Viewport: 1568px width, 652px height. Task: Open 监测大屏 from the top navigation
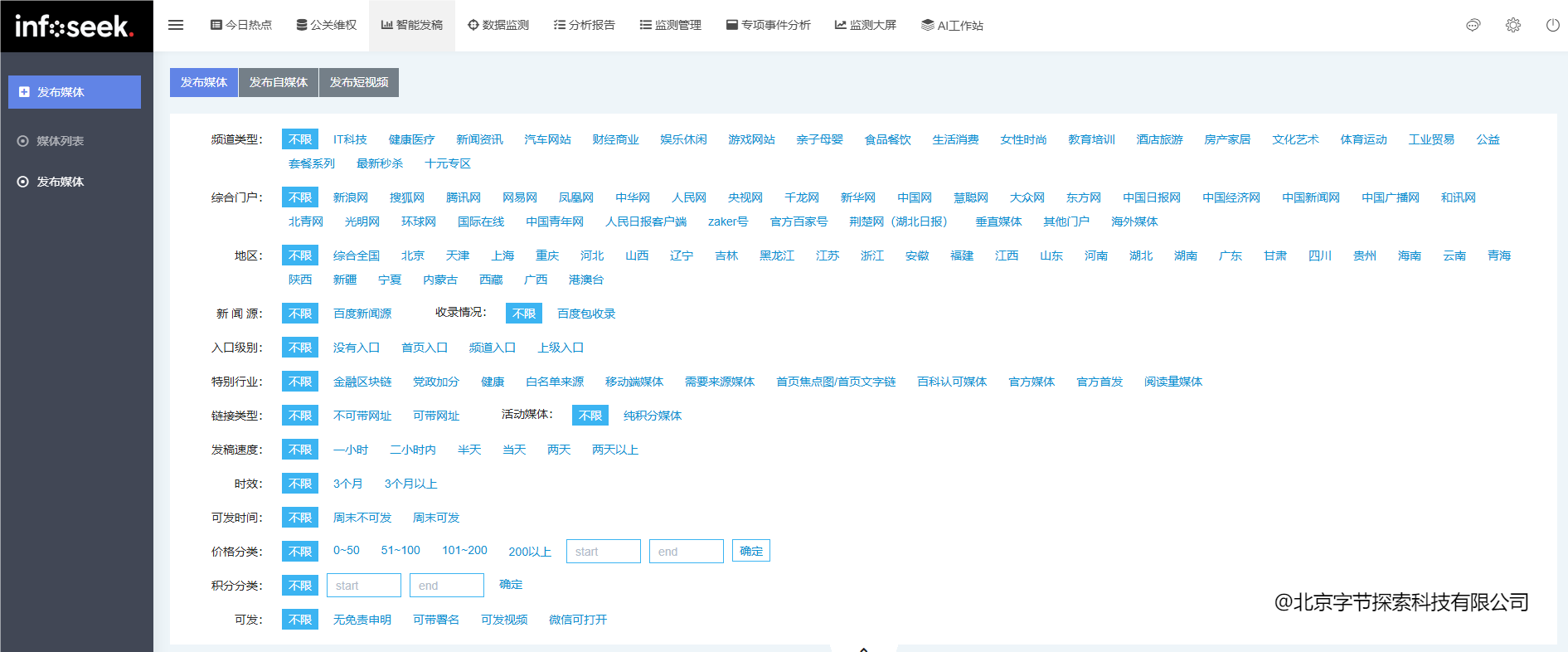click(x=865, y=25)
